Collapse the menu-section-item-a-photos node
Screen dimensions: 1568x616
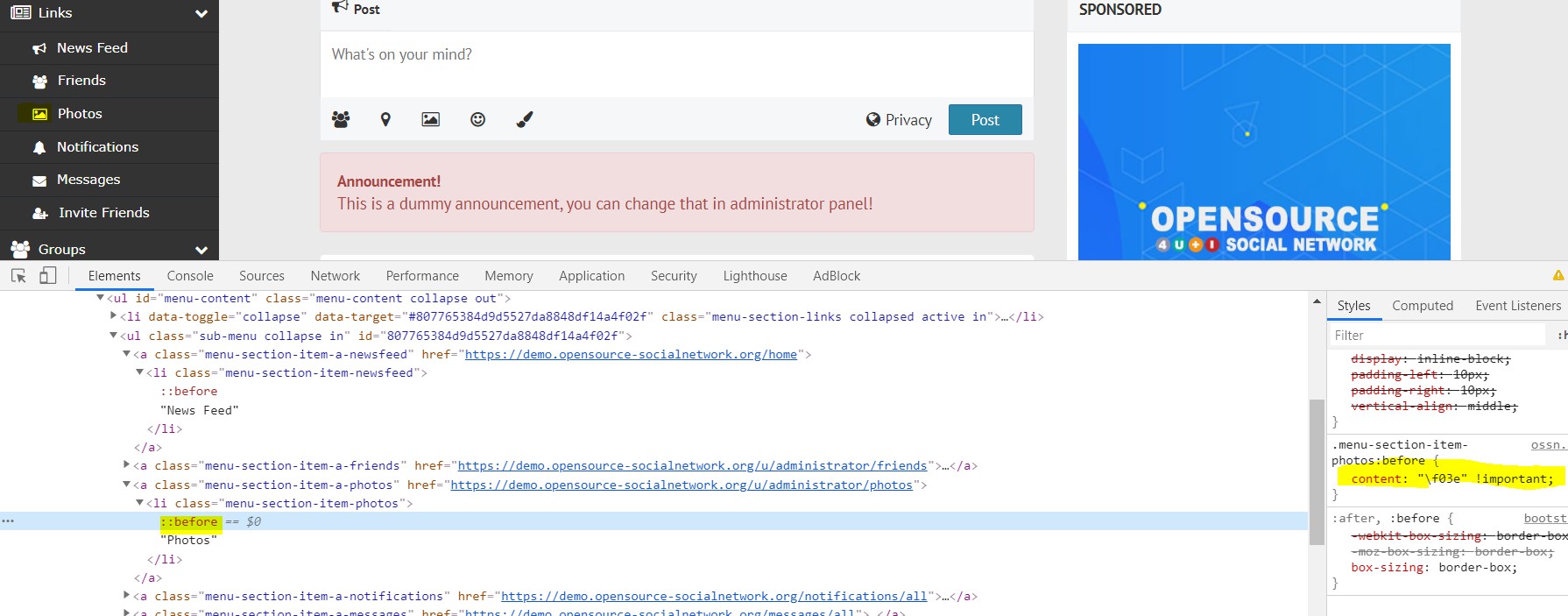(127, 485)
